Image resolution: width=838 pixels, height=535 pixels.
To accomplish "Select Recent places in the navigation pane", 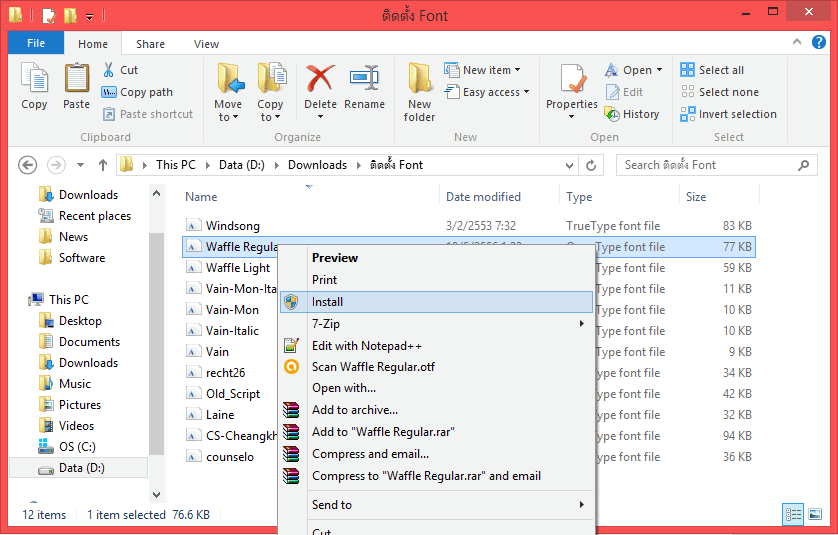I will 95,216.
